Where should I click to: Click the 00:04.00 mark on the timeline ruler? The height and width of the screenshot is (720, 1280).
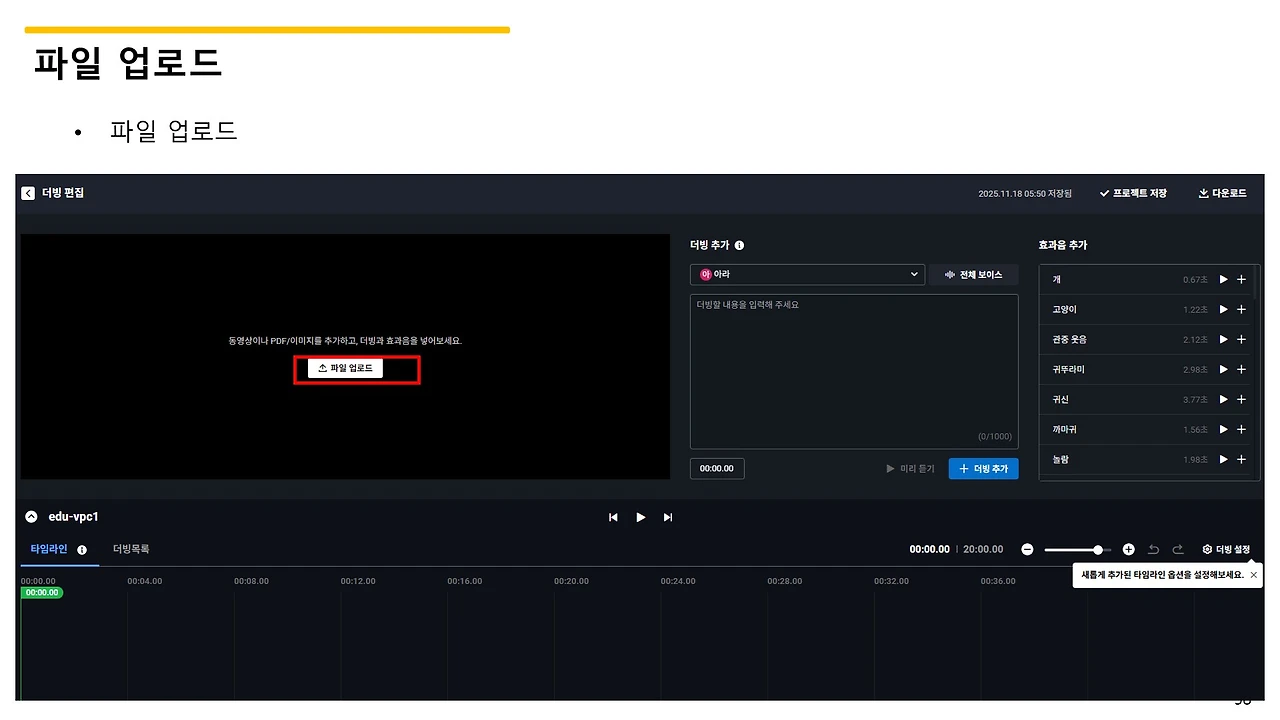(144, 581)
